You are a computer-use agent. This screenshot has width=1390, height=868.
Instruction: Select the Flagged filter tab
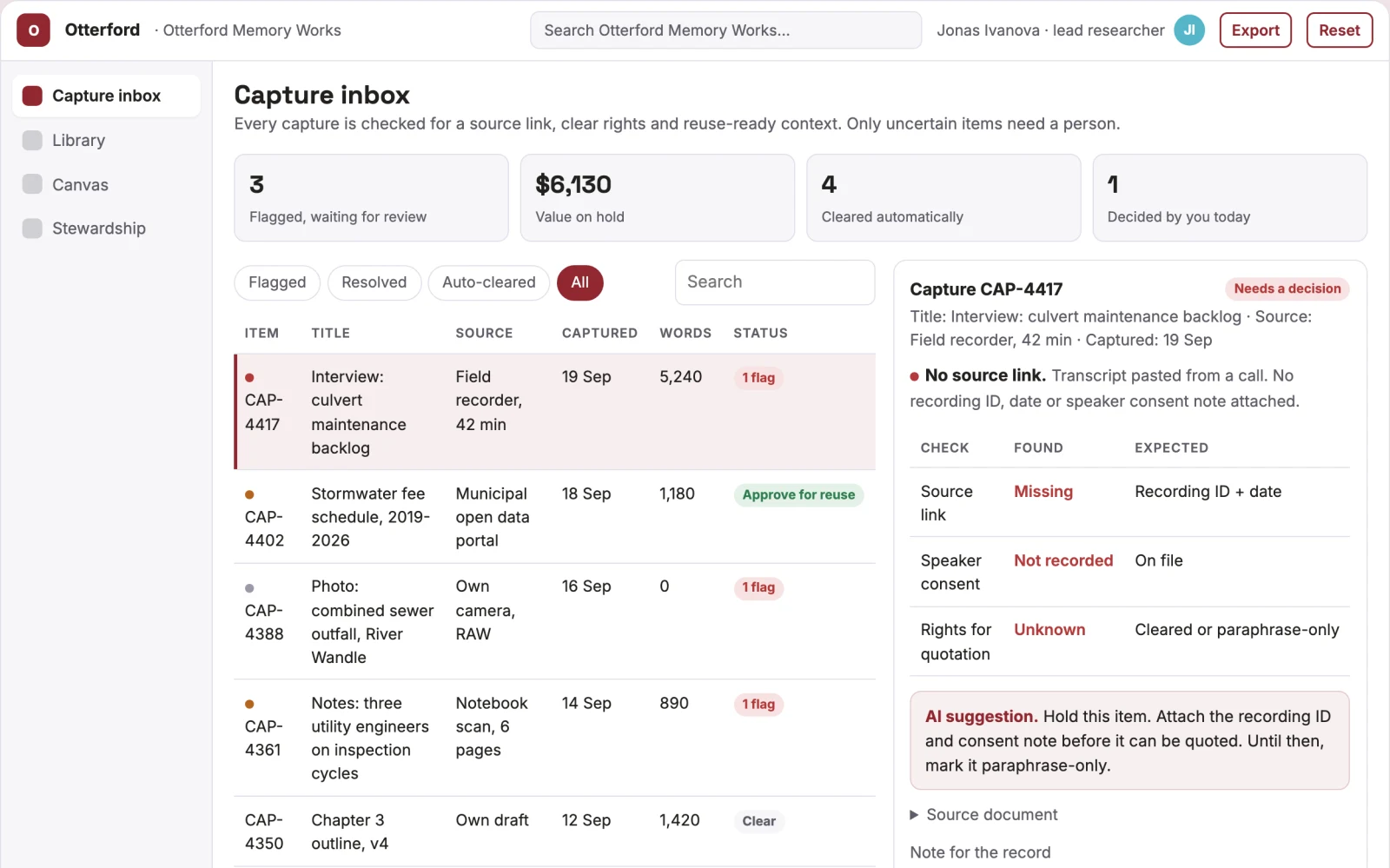pyautogui.click(x=277, y=283)
